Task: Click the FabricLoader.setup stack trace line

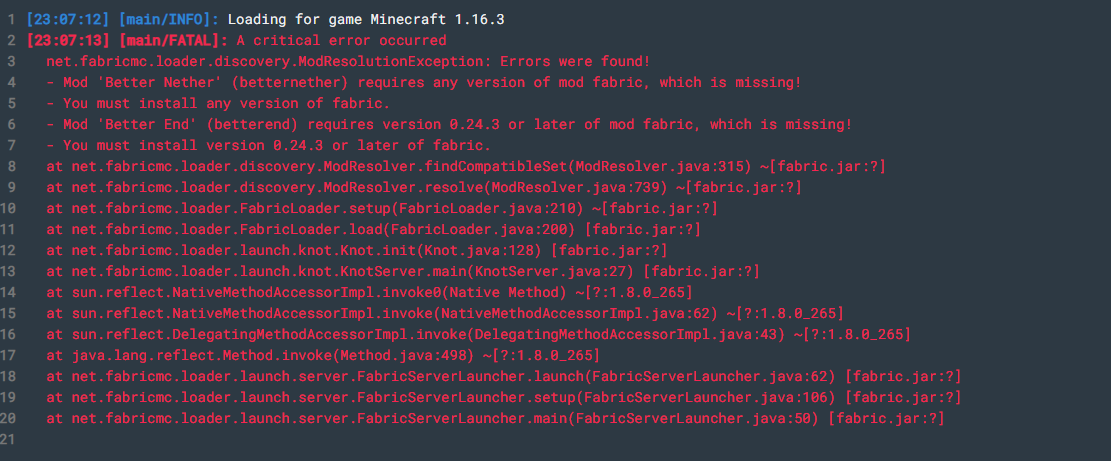Action: [x=382, y=208]
